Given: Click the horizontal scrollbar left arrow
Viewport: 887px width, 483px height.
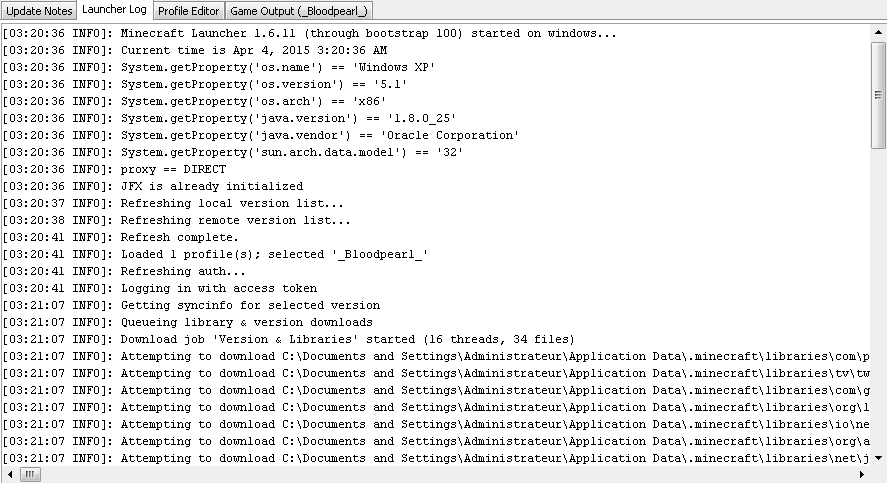Looking at the screenshot, I should pos(10,475).
